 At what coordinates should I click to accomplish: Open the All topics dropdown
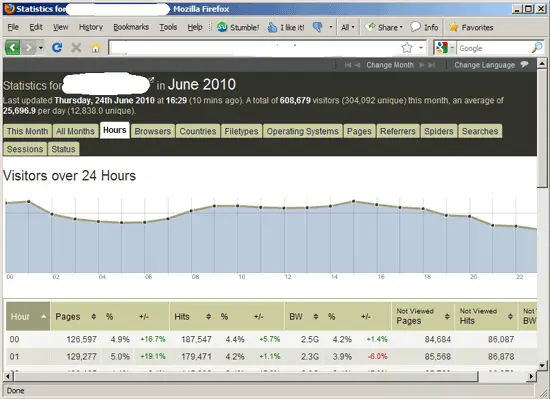(x=348, y=27)
